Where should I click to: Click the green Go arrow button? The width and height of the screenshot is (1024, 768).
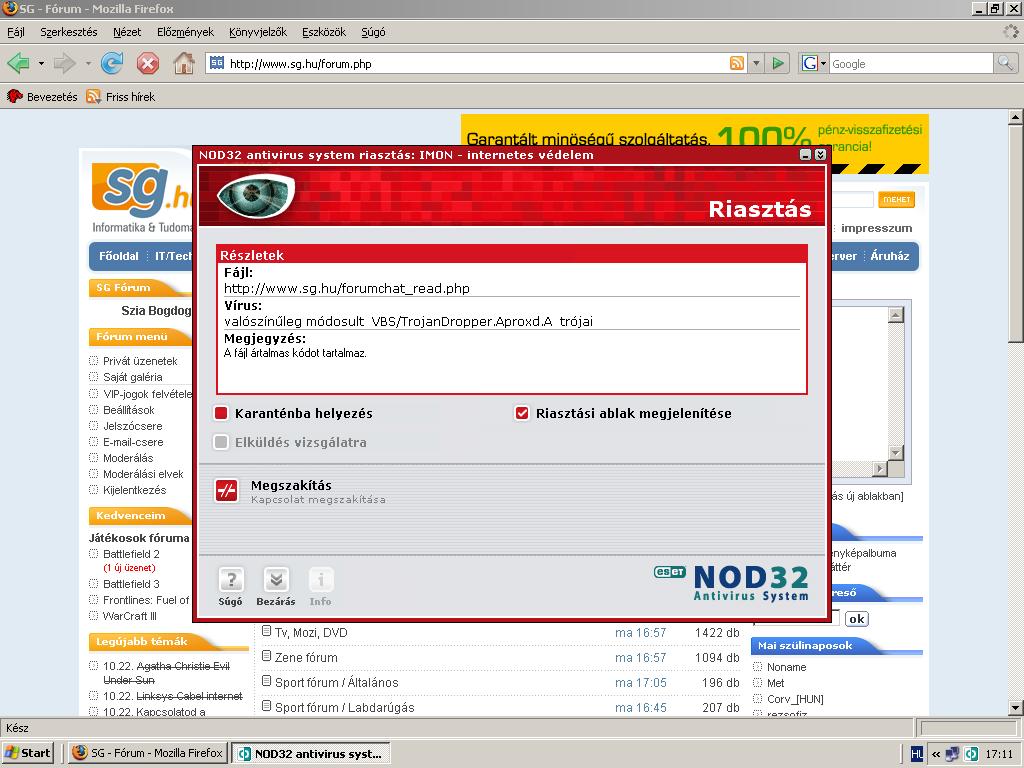[779, 64]
